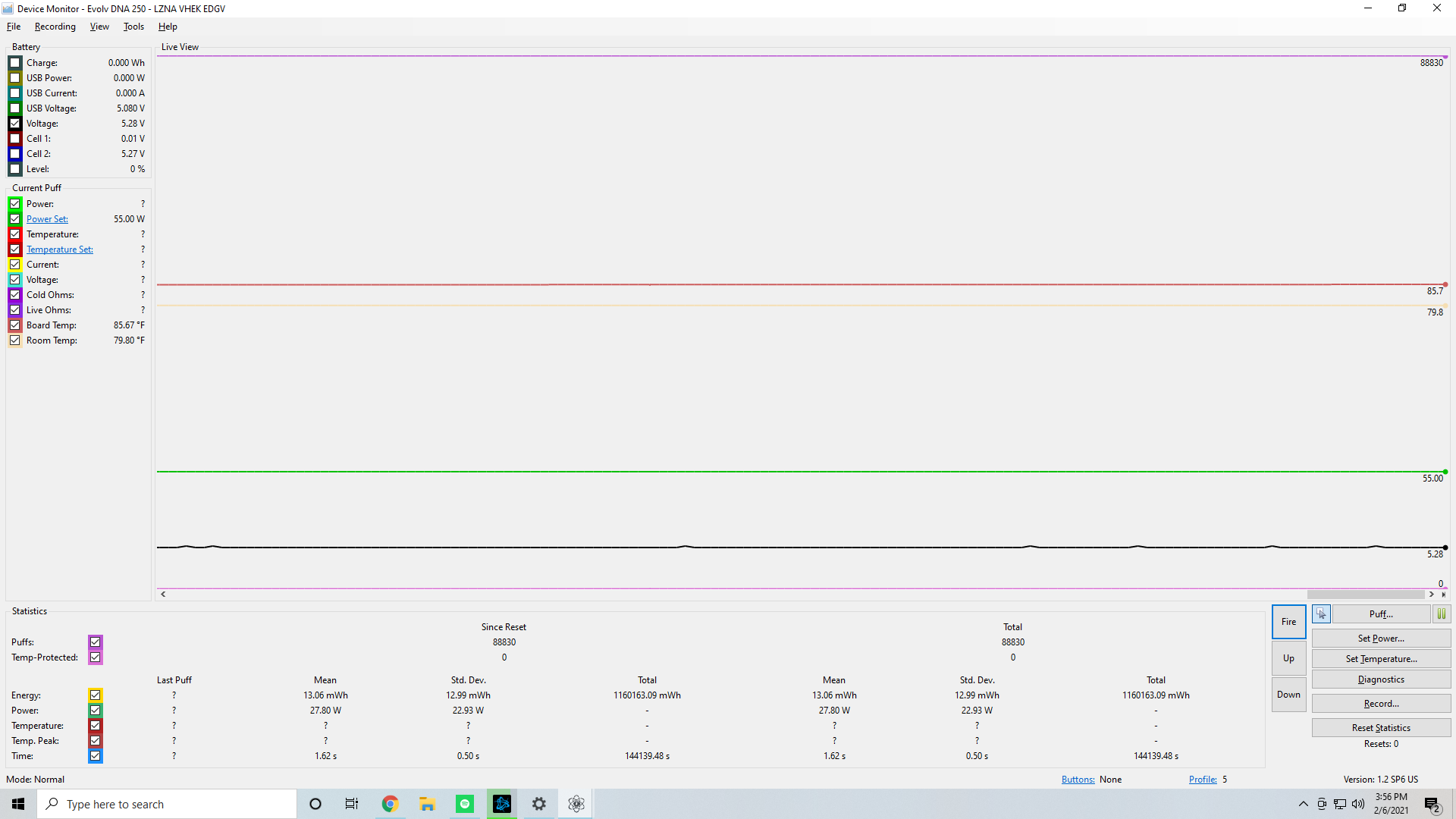Click the cursor tracking icon beside Puff
Image resolution: width=1456 pixels, height=819 pixels.
tap(1321, 614)
